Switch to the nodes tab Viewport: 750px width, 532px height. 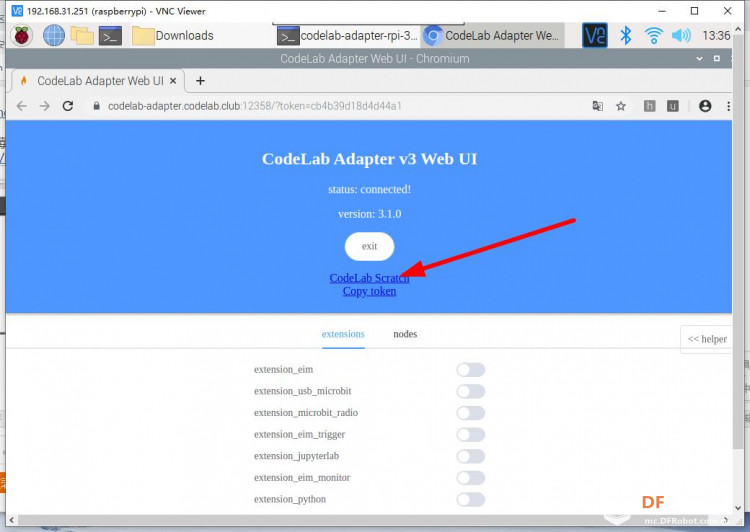pyautogui.click(x=405, y=334)
